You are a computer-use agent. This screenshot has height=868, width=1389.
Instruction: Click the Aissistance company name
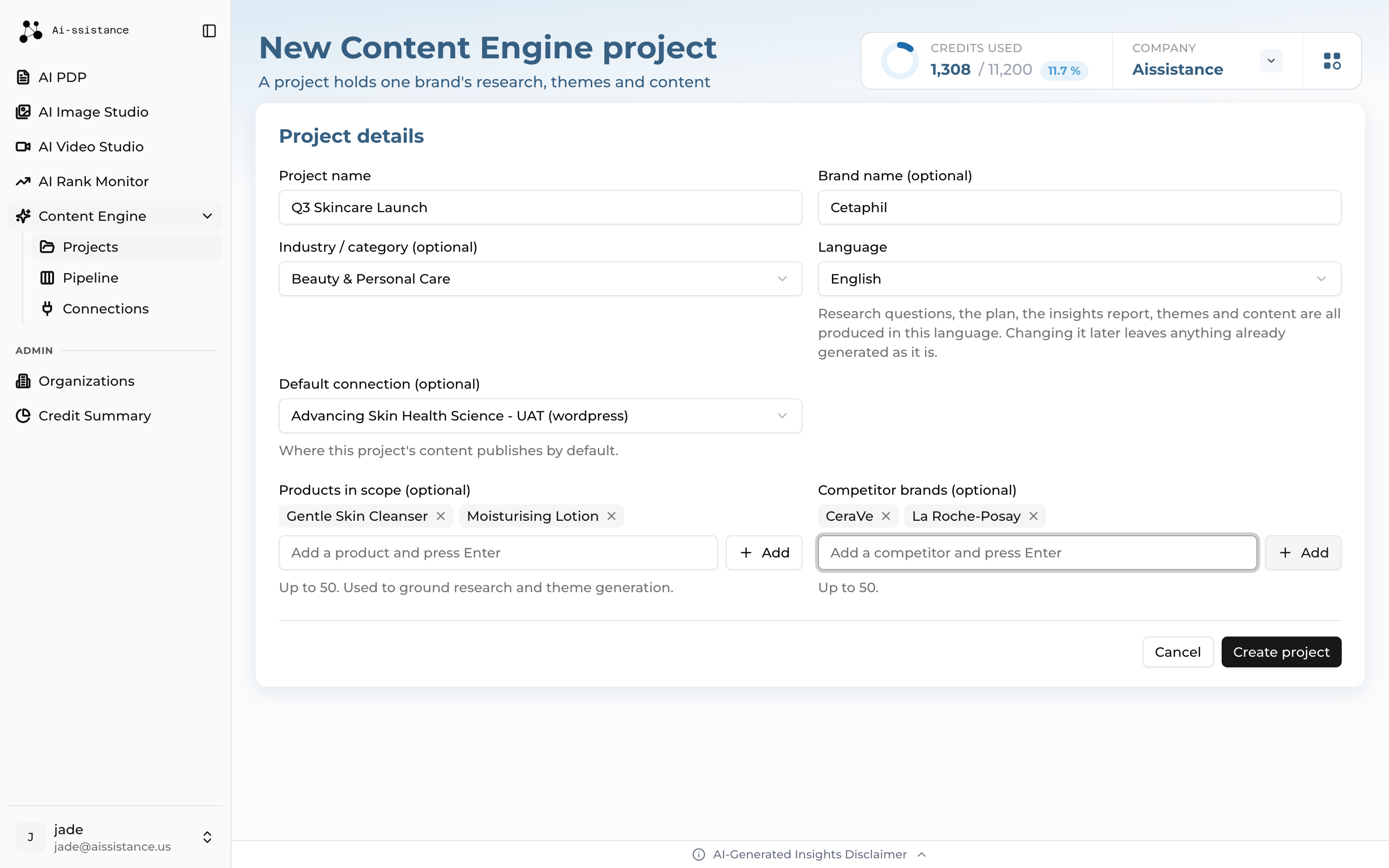(x=1177, y=69)
